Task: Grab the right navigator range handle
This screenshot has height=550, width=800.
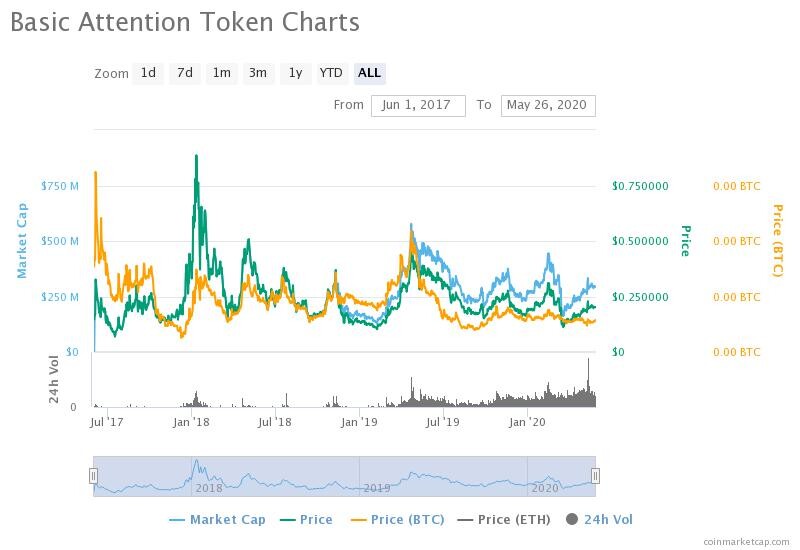Action: (595, 476)
